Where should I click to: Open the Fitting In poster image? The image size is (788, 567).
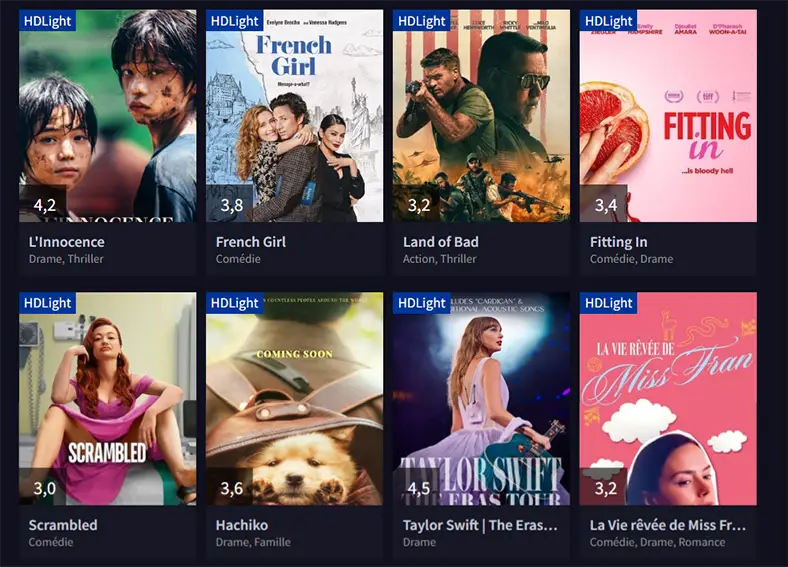click(x=668, y=116)
